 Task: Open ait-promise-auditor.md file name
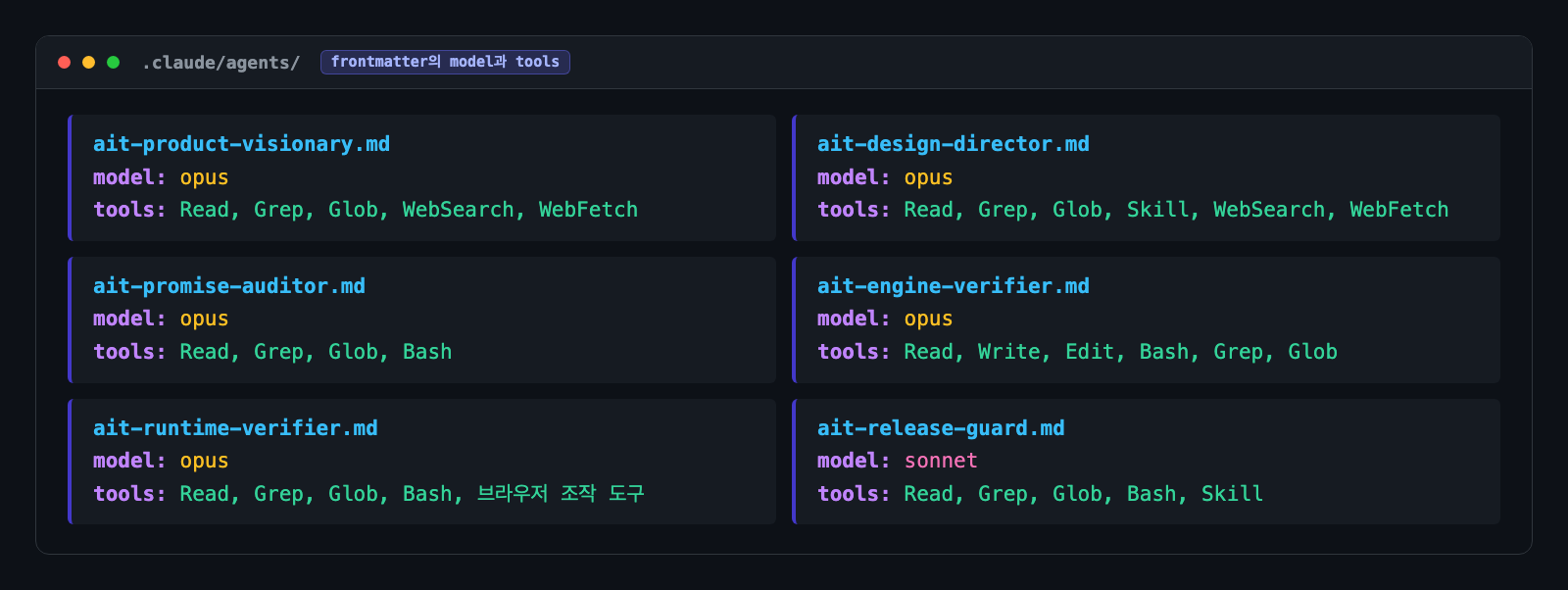pyautogui.click(x=229, y=286)
